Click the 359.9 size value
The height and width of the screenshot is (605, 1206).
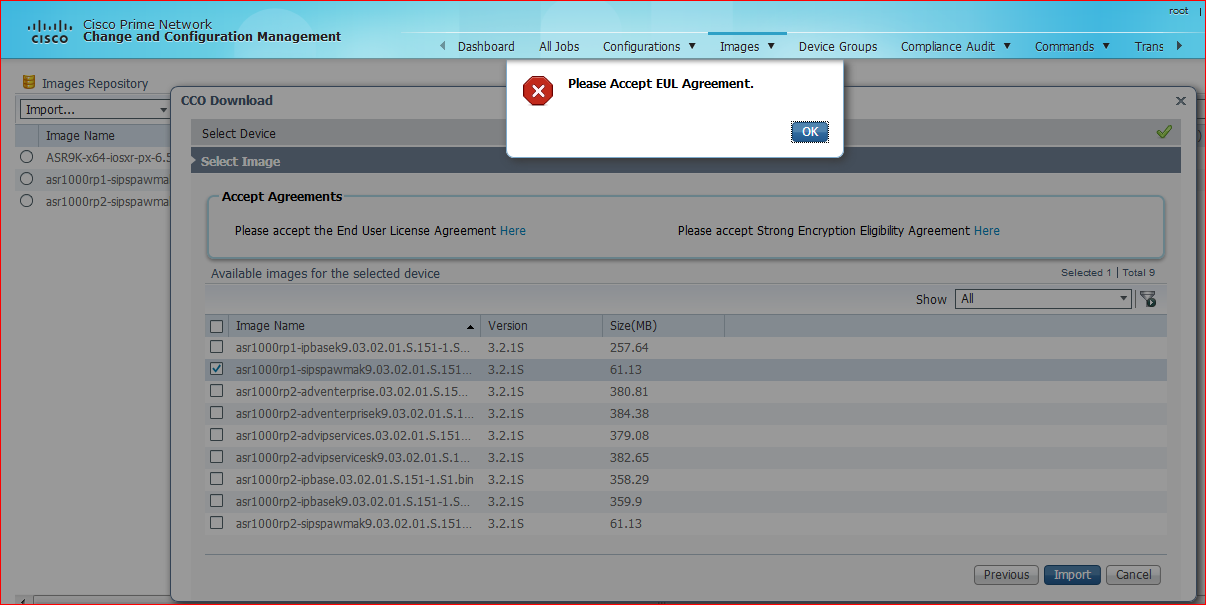click(626, 502)
